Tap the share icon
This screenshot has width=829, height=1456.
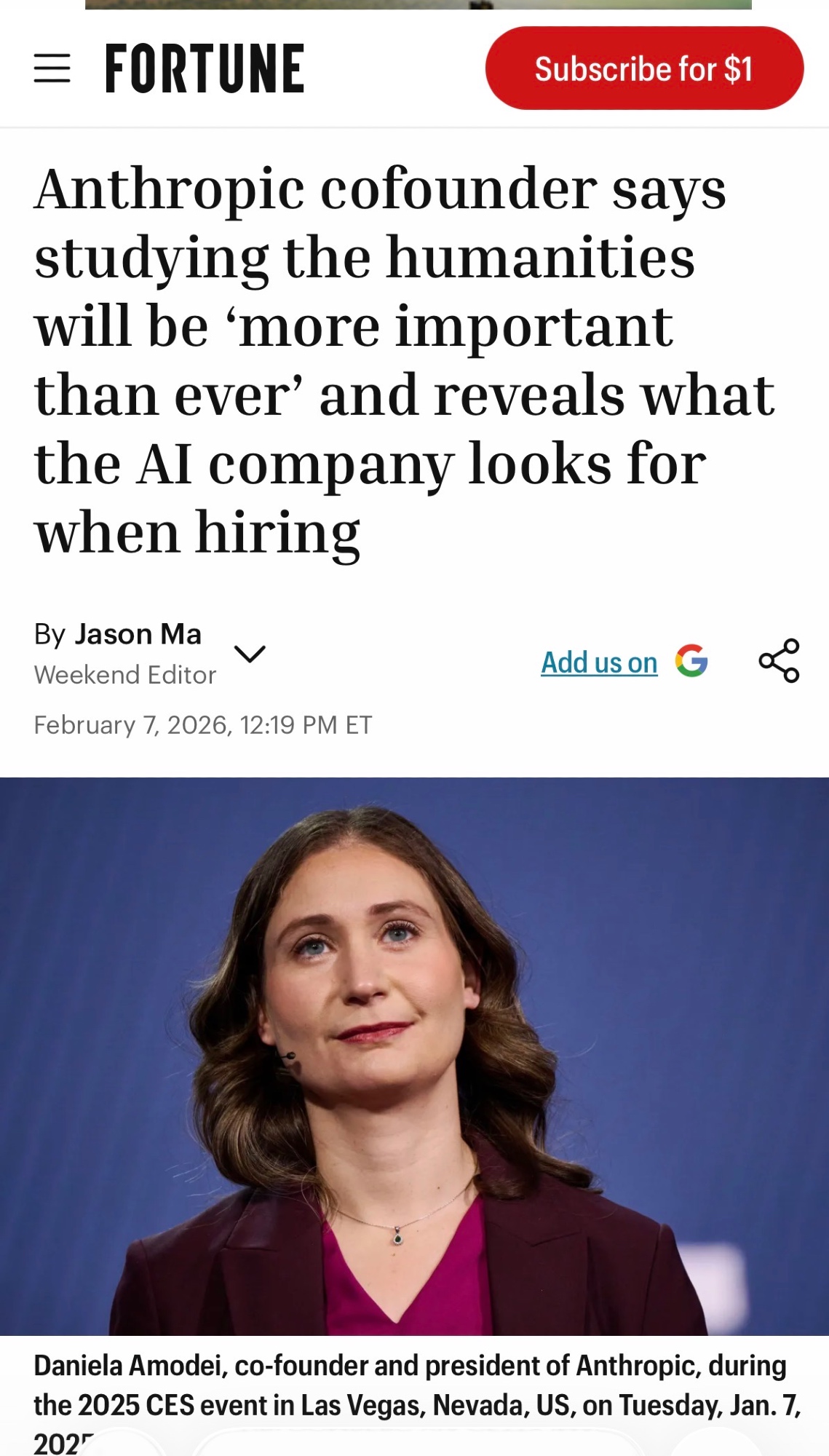click(779, 660)
